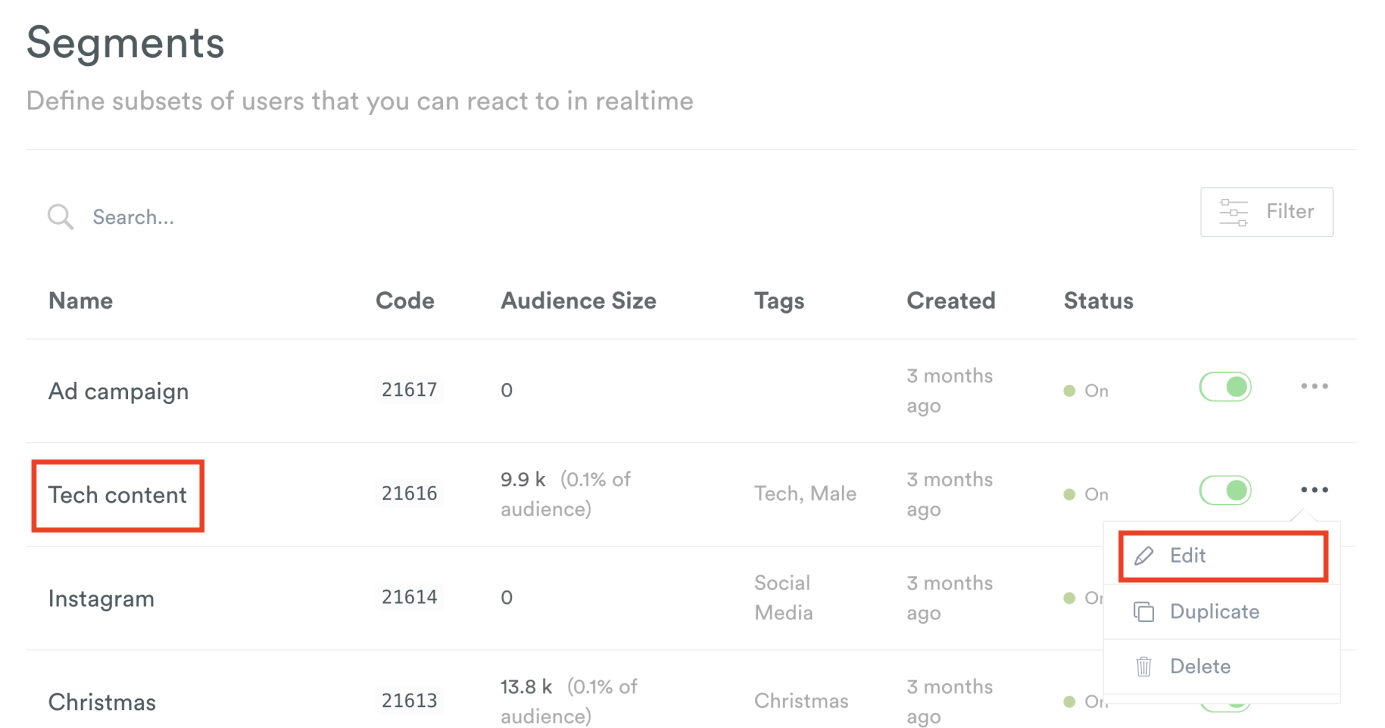The height and width of the screenshot is (728, 1385).
Task: Click the Code column header
Action: pyautogui.click(x=405, y=301)
